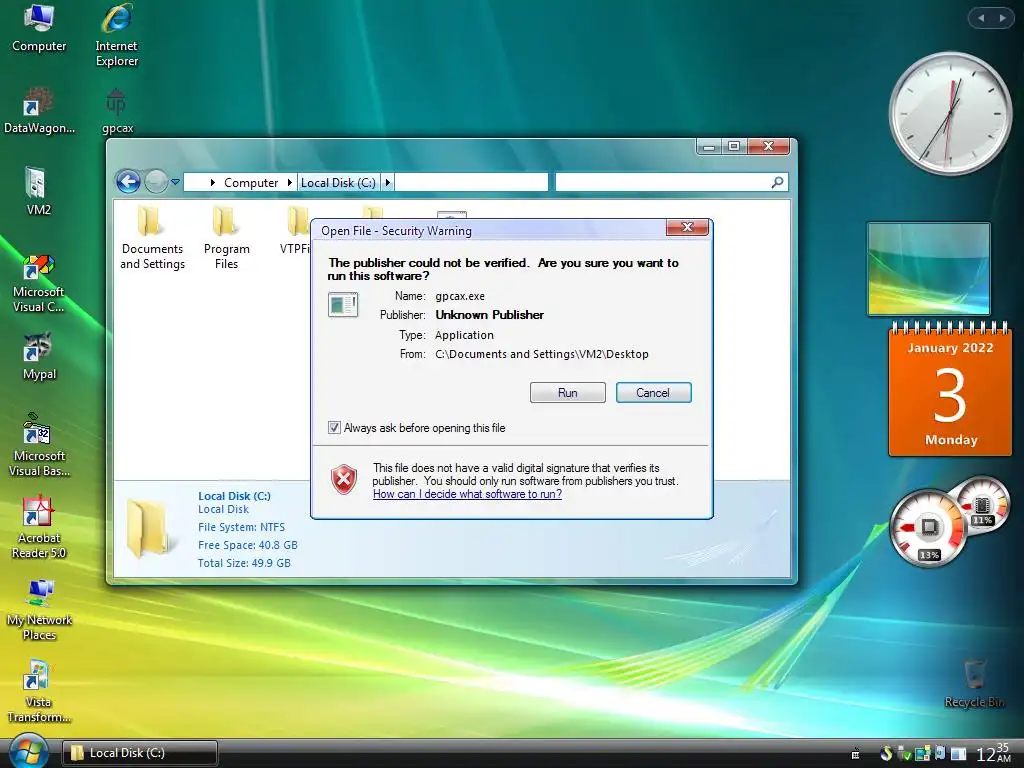1024x768 pixels.
Task: Click Forward arrow in Explorer window
Action: pos(155,182)
